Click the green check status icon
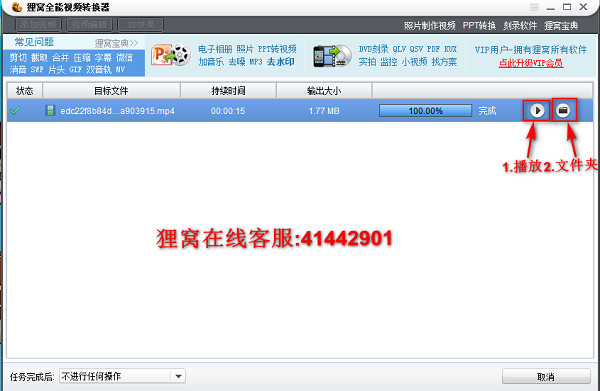 [15, 111]
